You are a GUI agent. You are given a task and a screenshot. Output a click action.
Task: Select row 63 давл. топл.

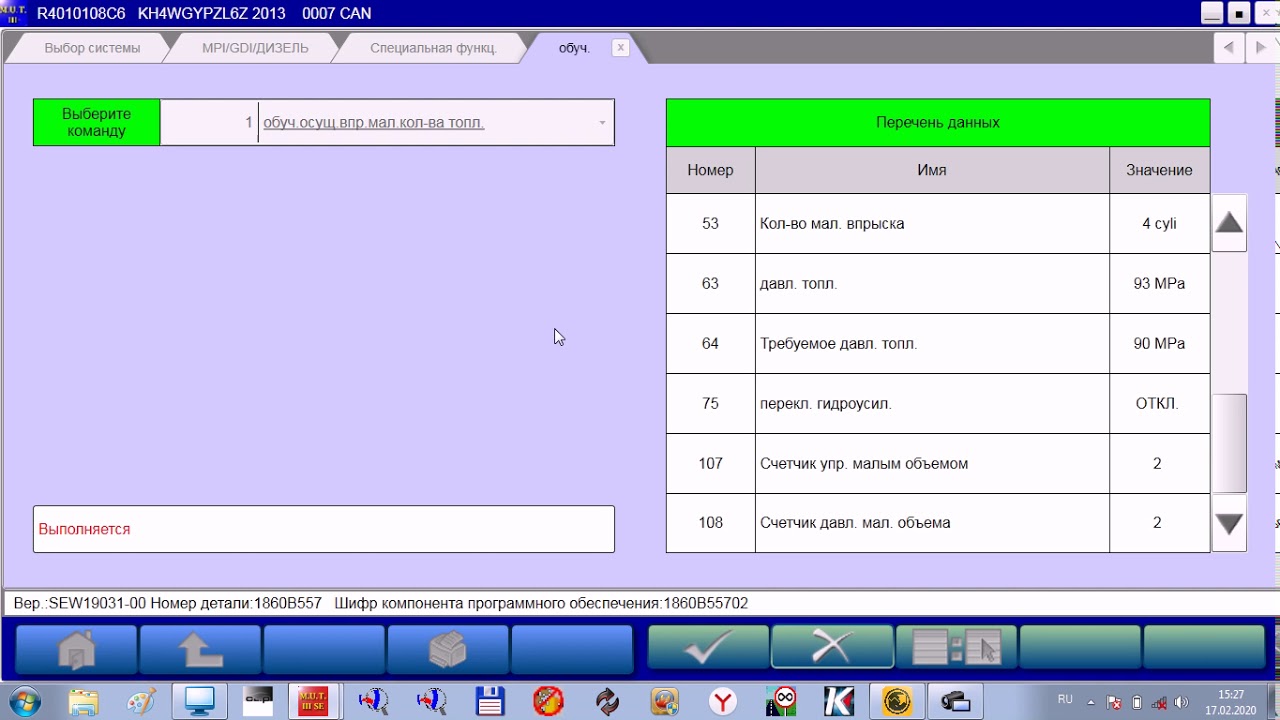coord(938,284)
